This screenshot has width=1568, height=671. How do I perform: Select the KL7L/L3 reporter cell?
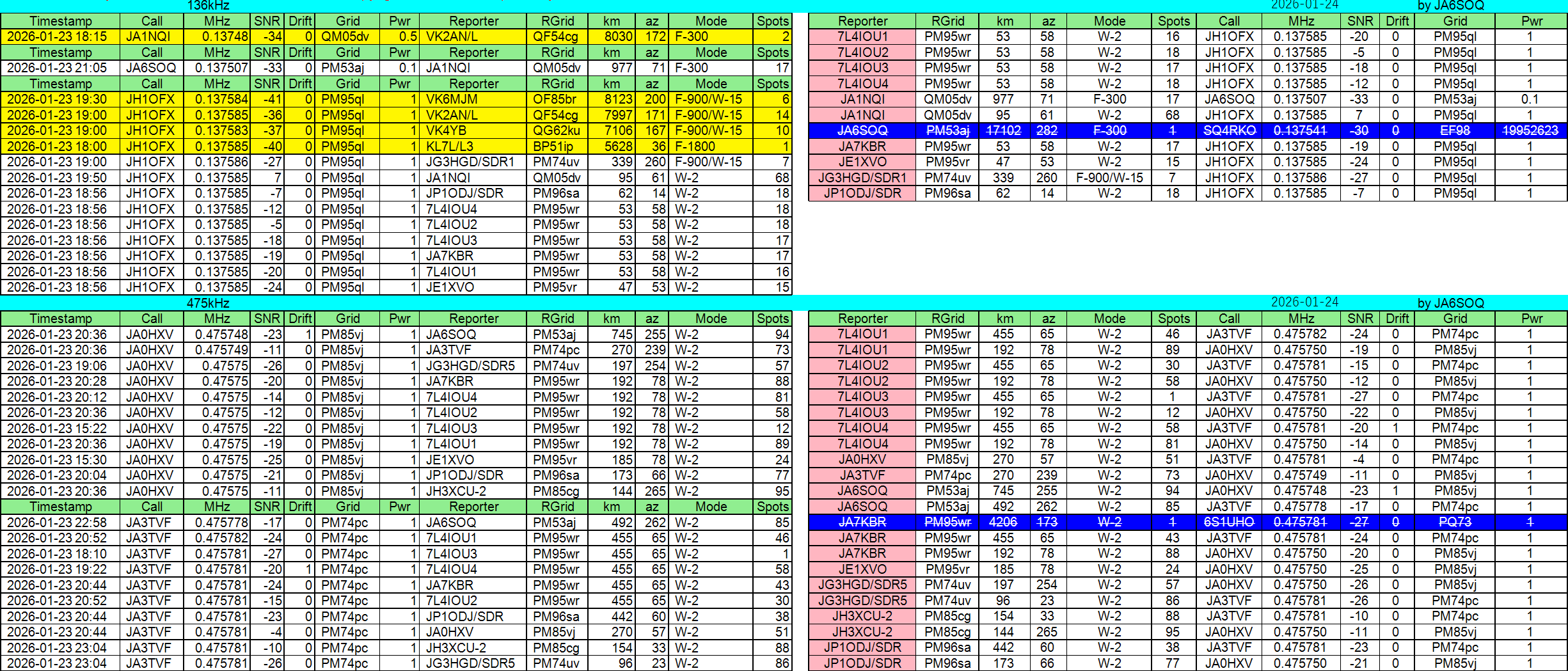pyautogui.click(x=450, y=146)
